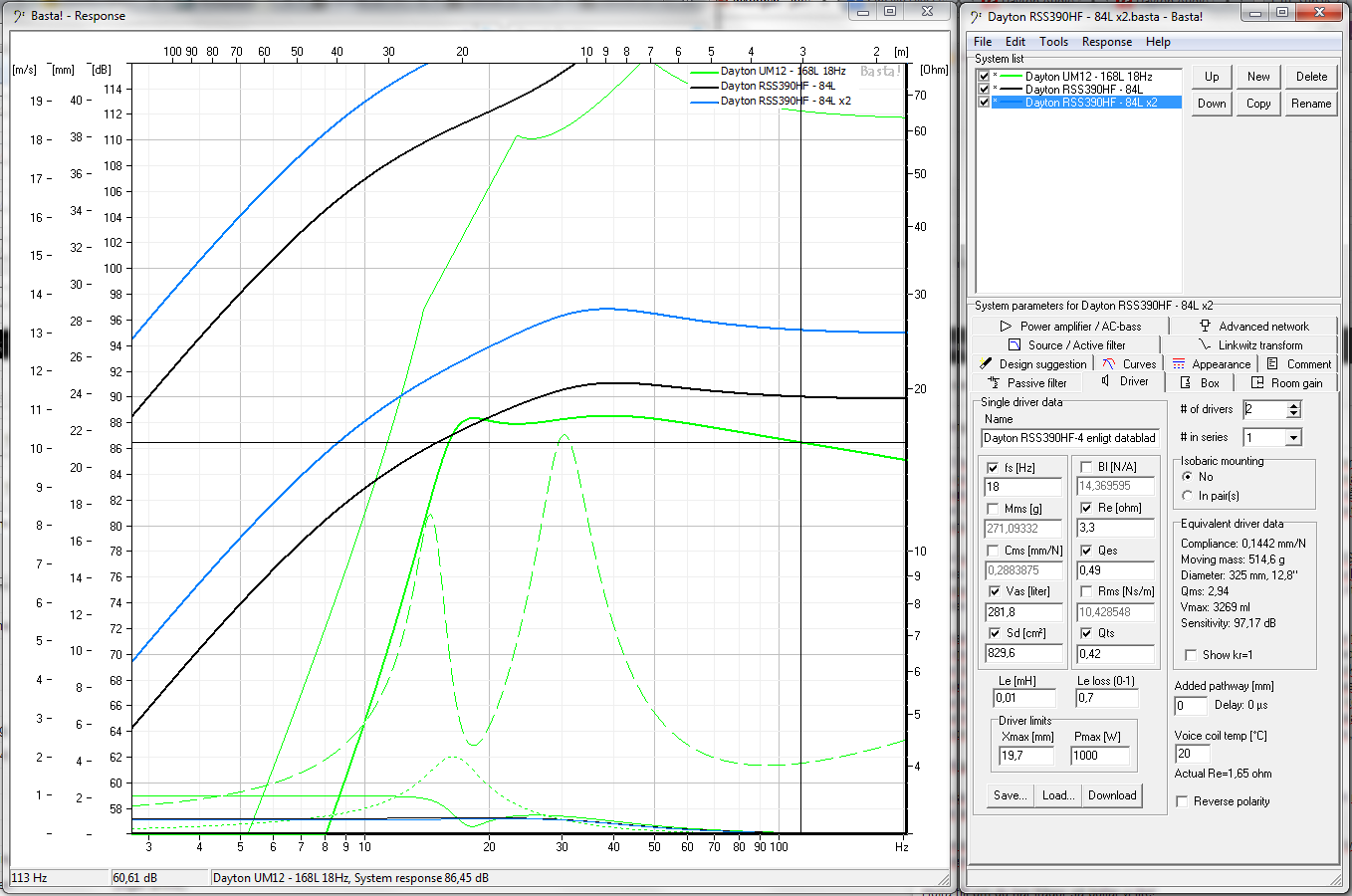
Task: Open the Response menu
Action: tap(1107, 42)
